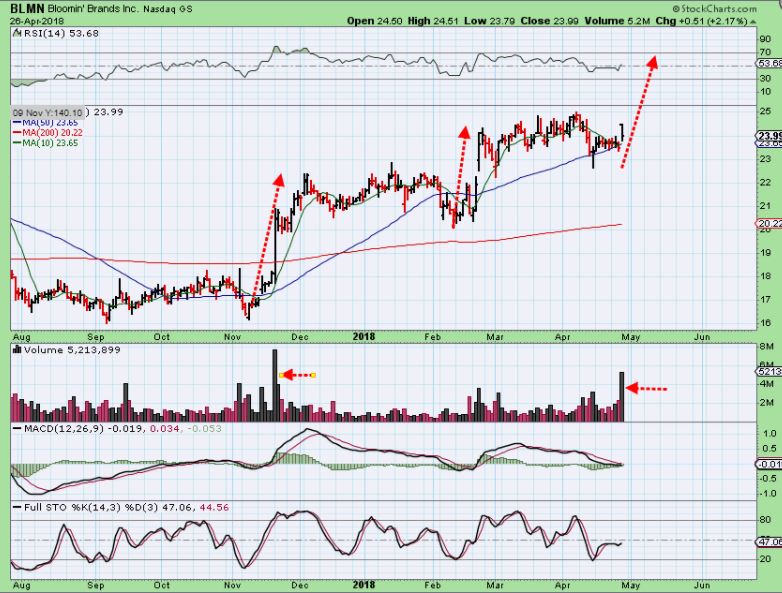The width and height of the screenshot is (782, 593).
Task: Click the bar icon beside Volume label
Action: coord(17,350)
